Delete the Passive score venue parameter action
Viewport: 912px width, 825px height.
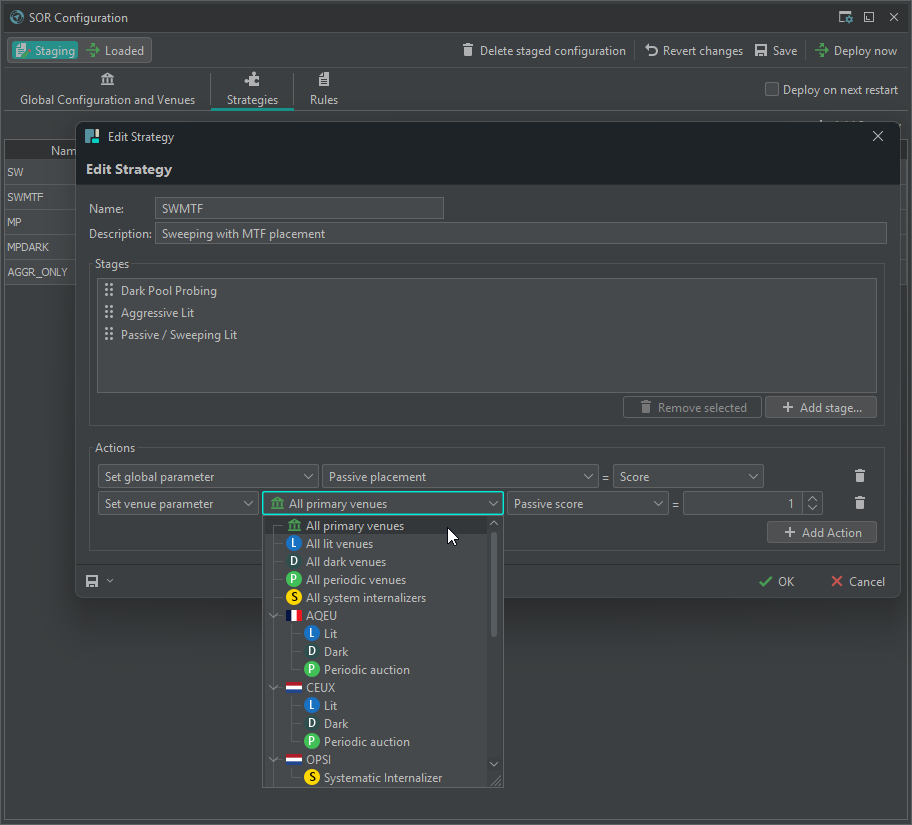(859, 504)
